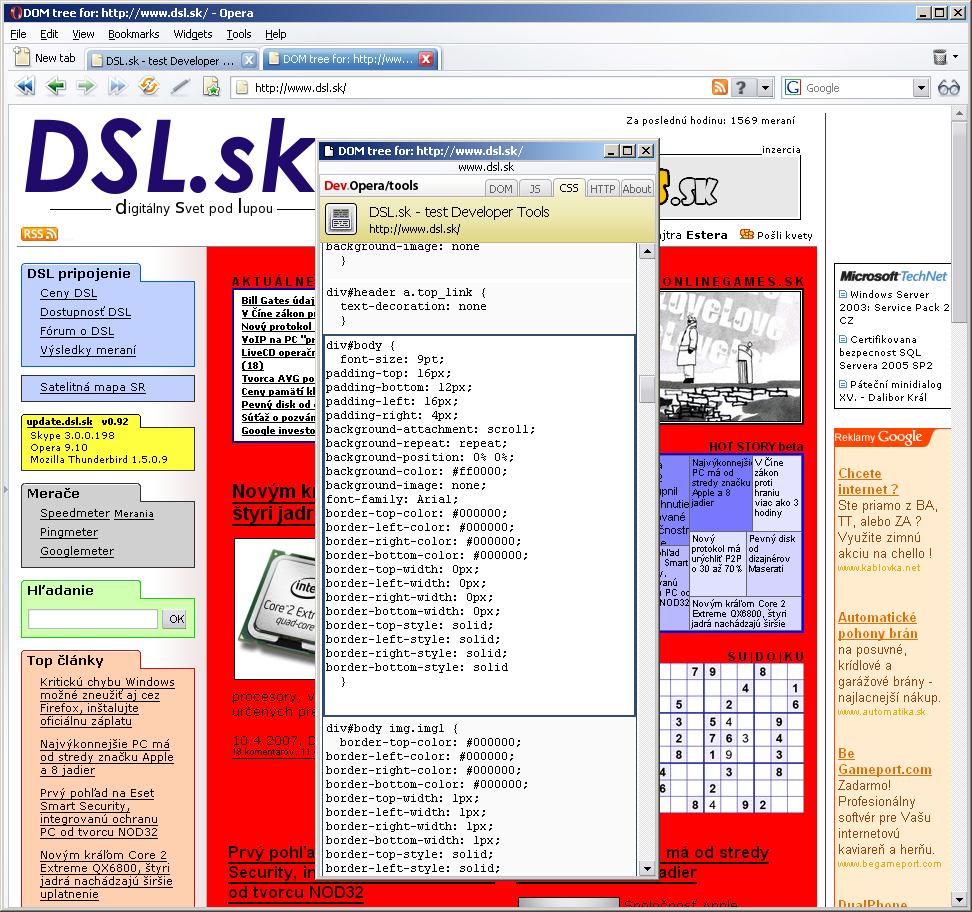Open the Google search engine dropdown

click(921, 88)
